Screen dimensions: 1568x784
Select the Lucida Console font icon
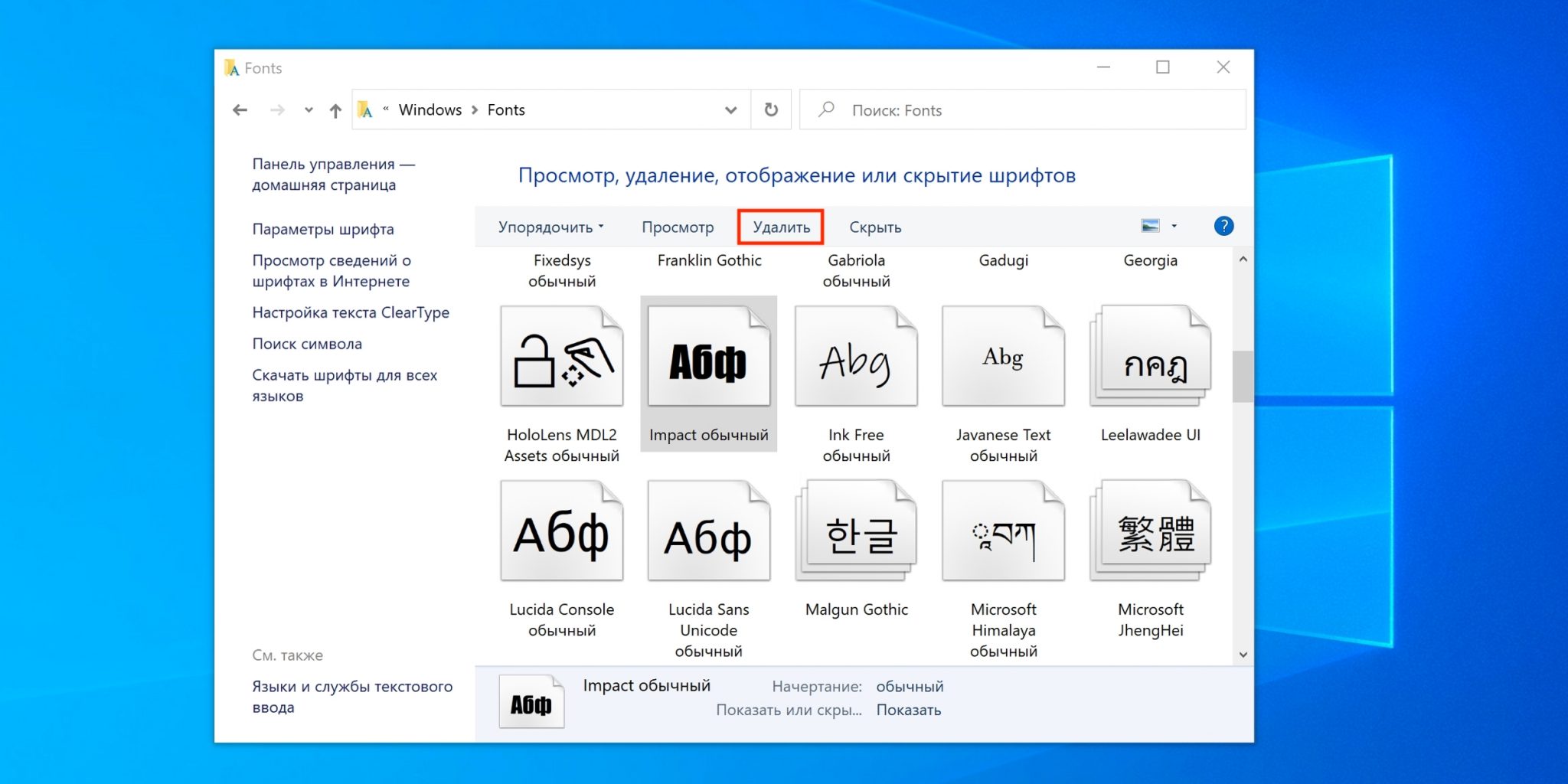pyautogui.click(x=561, y=531)
